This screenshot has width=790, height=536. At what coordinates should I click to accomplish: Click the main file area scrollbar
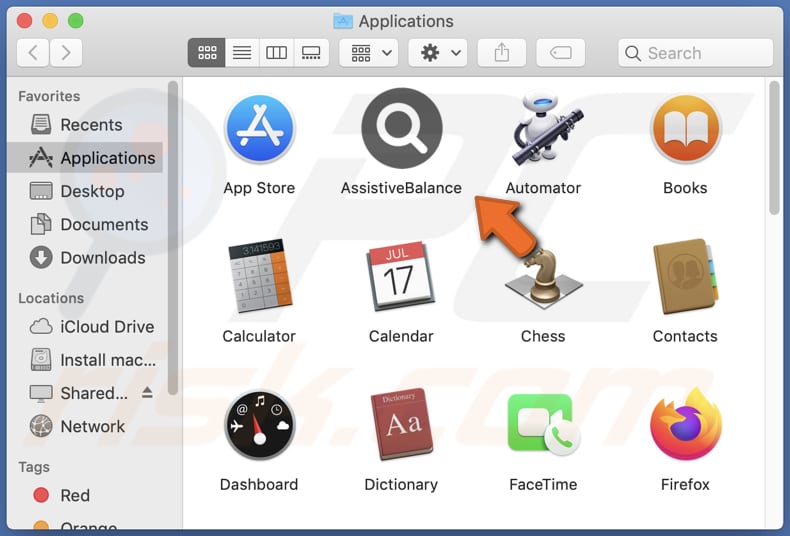[x=774, y=148]
